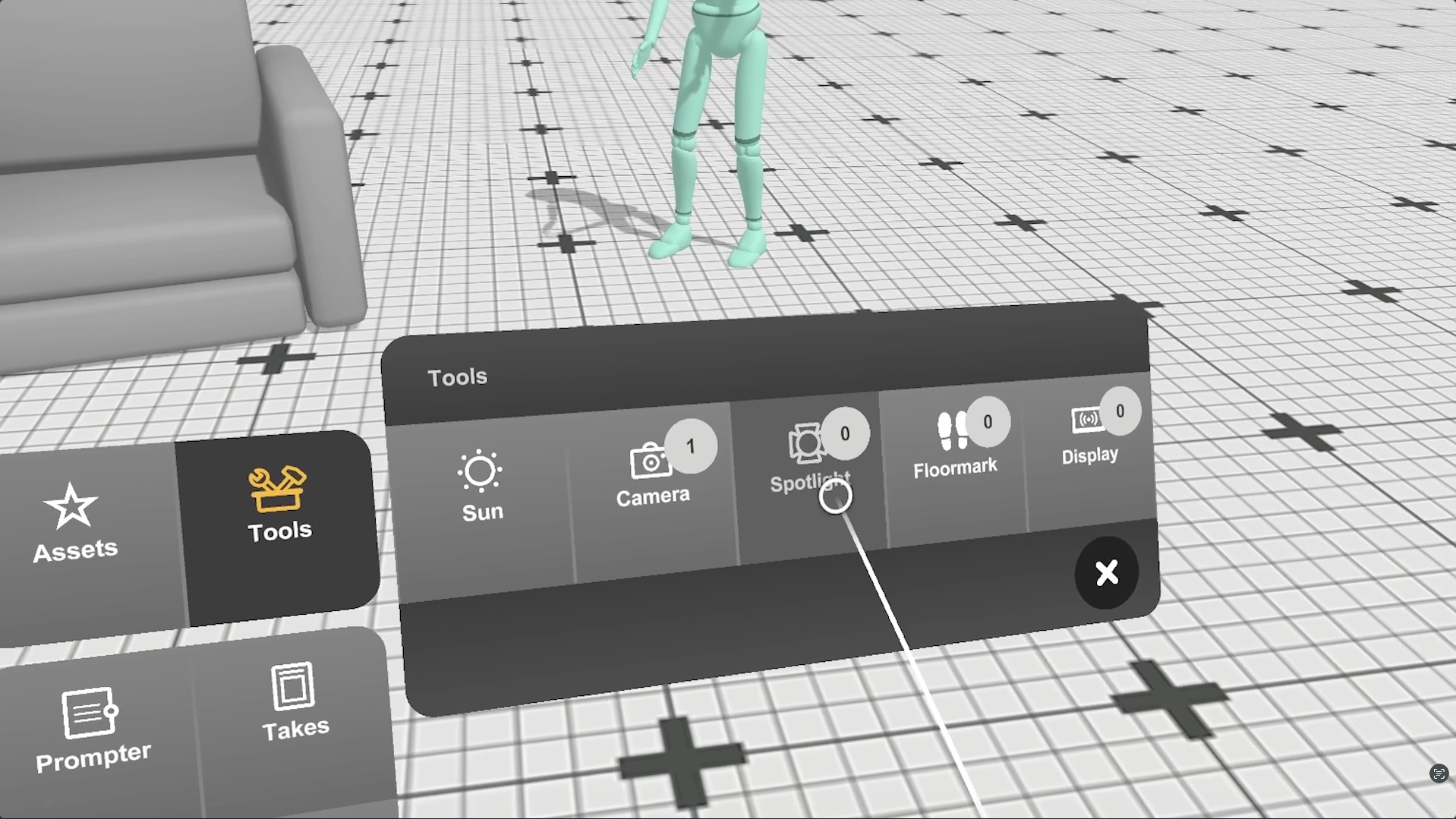Screen dimensions: 1456x819
Task: Open the Prompter document icon
Action: click(x=89, y=713)
